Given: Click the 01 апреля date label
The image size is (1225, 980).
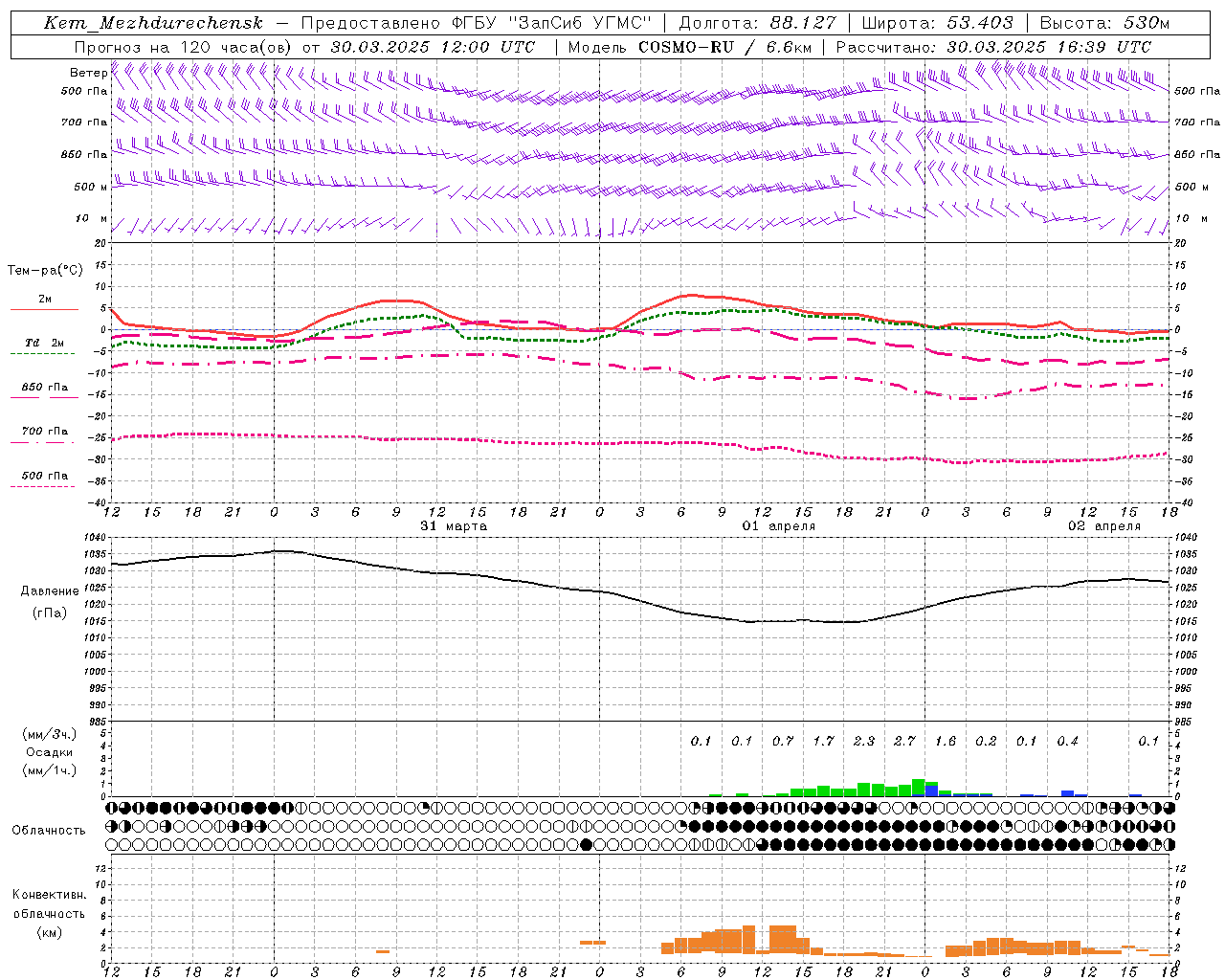Looking at the screenshot, I should (x=779, y=526).
